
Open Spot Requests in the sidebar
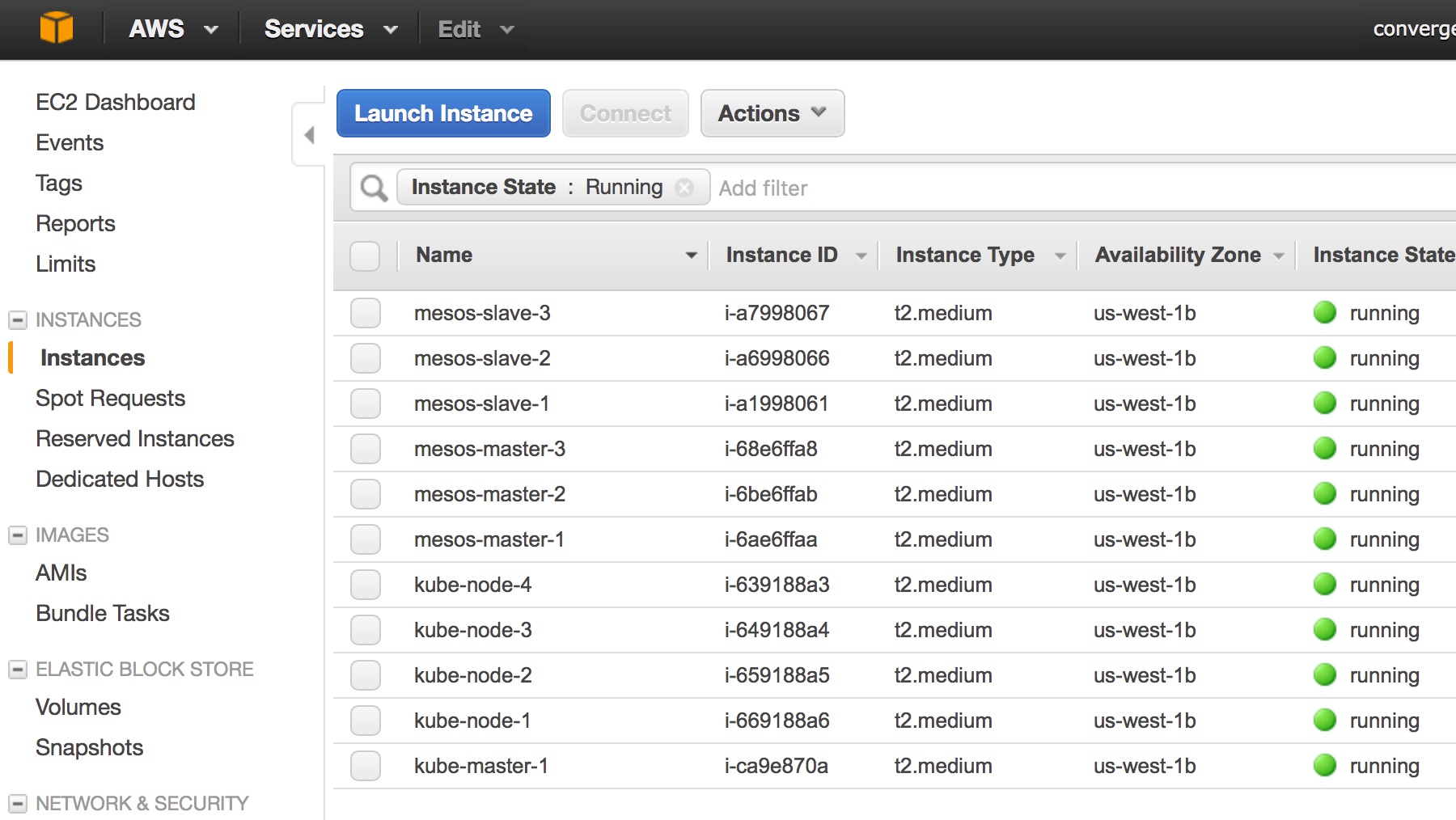click(110, 399)
